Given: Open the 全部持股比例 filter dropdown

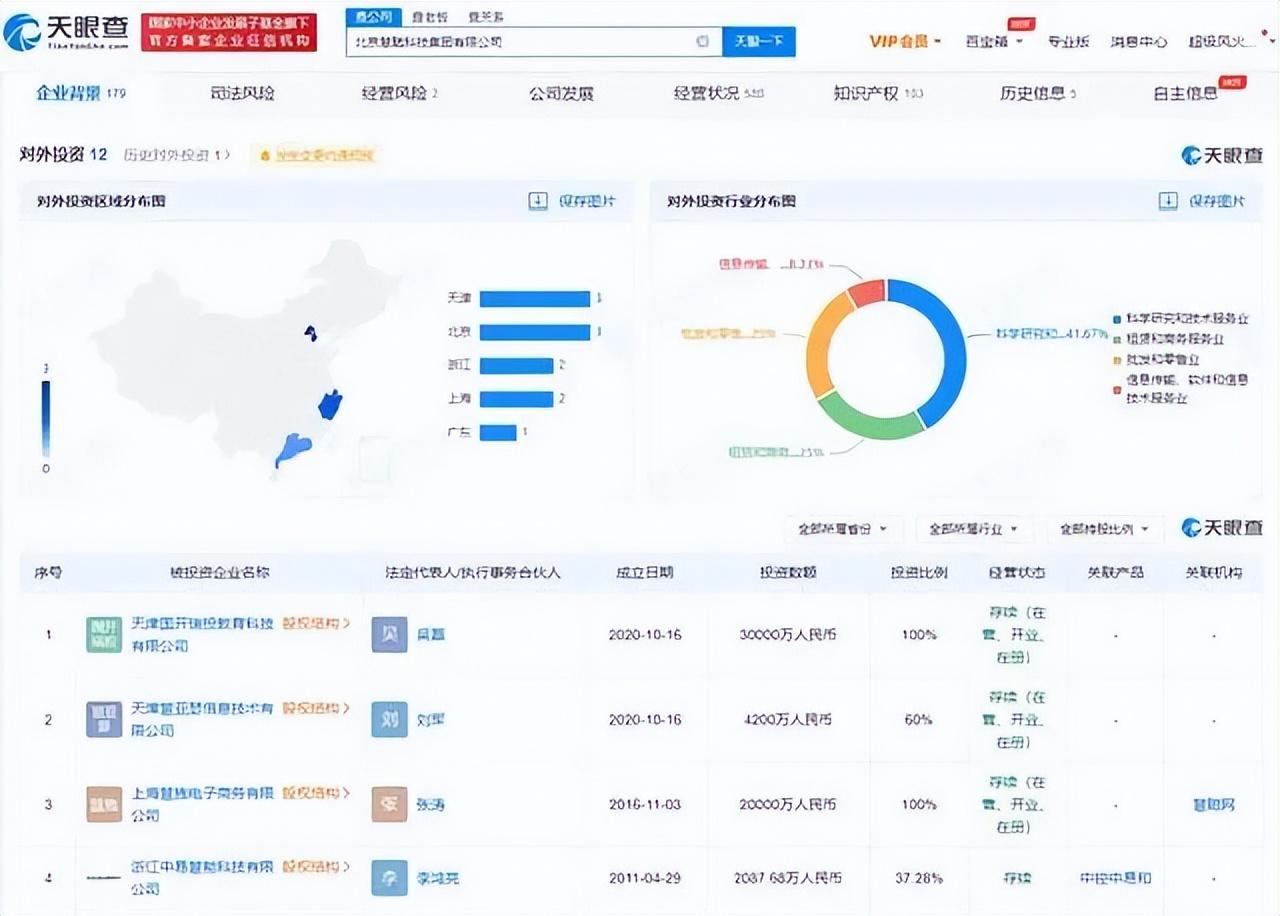Looking at the screenshot, I should tap(1103, 529).
